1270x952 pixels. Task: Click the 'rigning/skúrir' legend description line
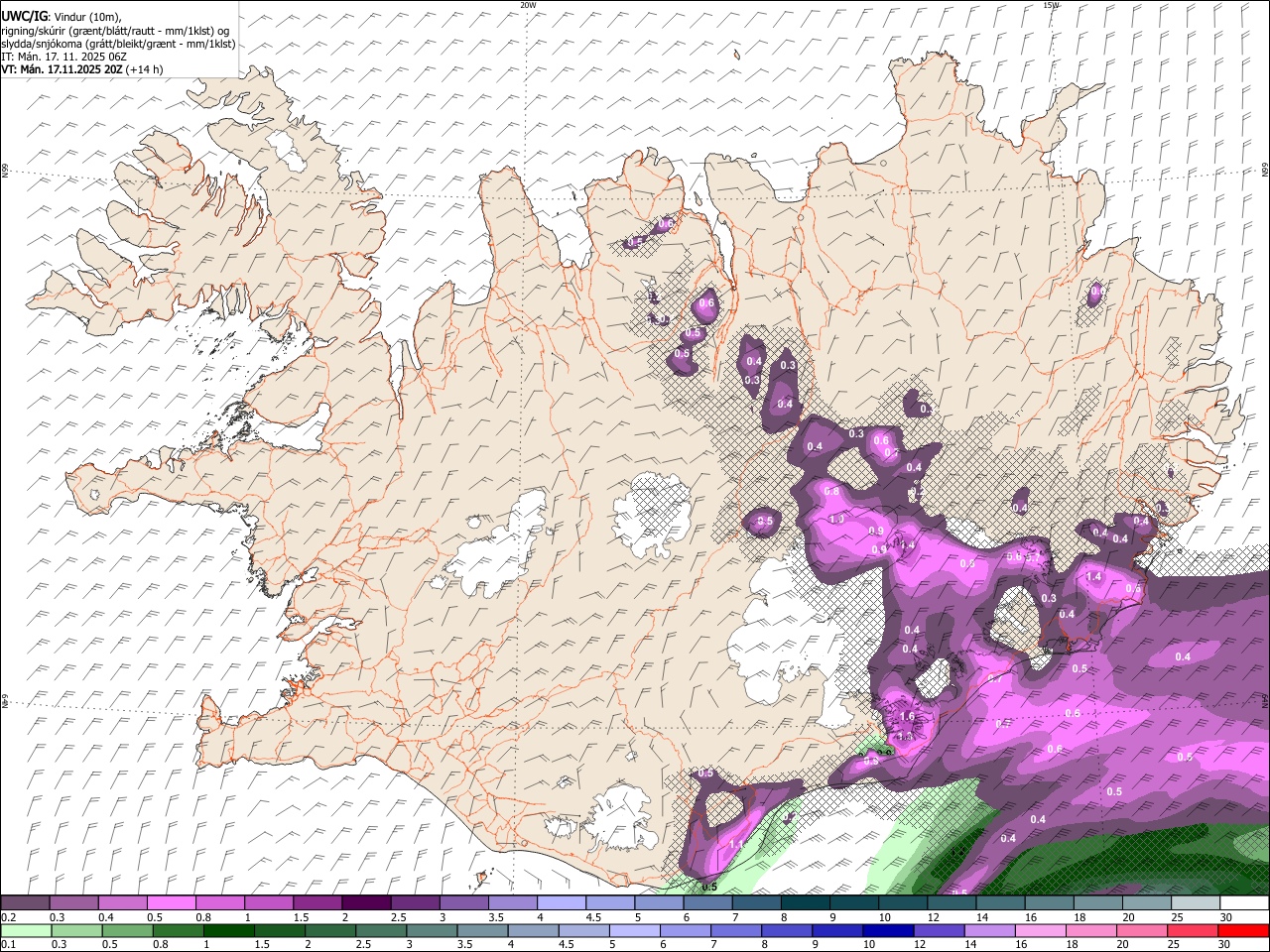pos(115,31)
